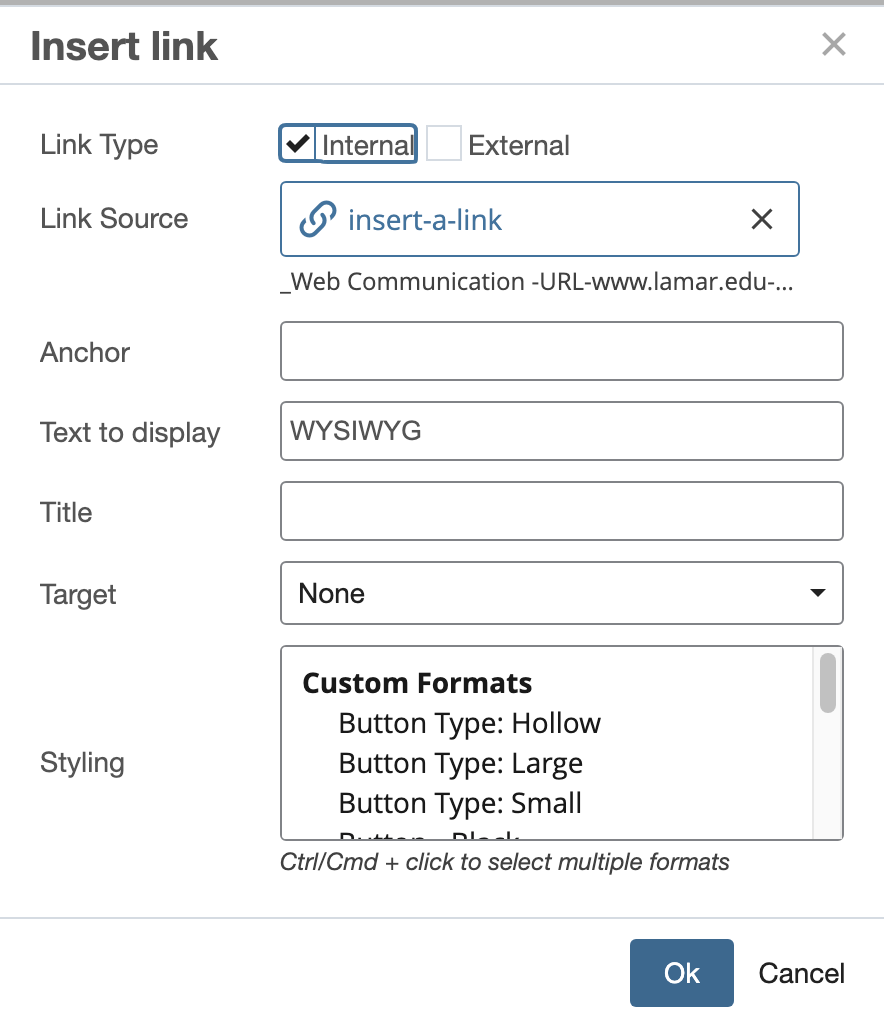Click the empty Title input field
This screenshot has width=884, height=1022.
coord(562,511)
